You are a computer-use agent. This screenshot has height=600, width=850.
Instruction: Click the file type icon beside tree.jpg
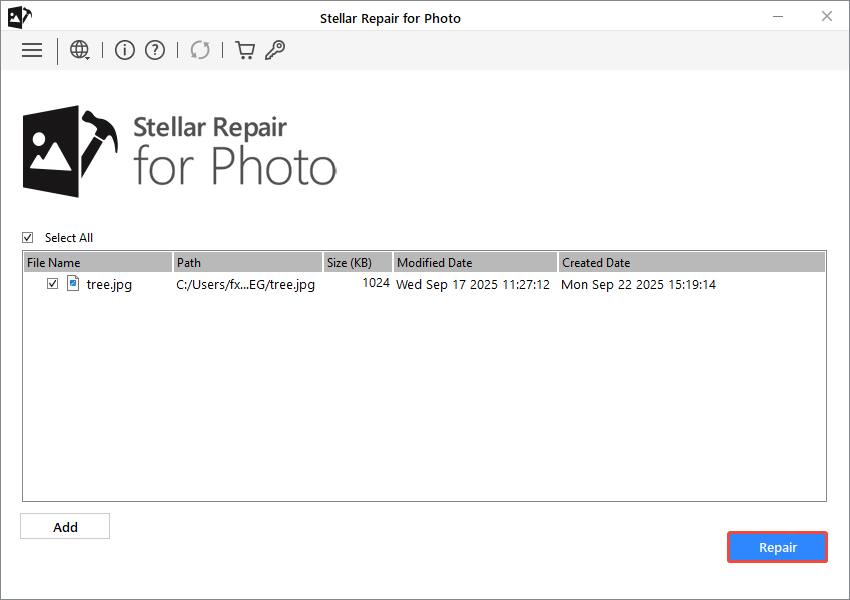pos(72,284)
